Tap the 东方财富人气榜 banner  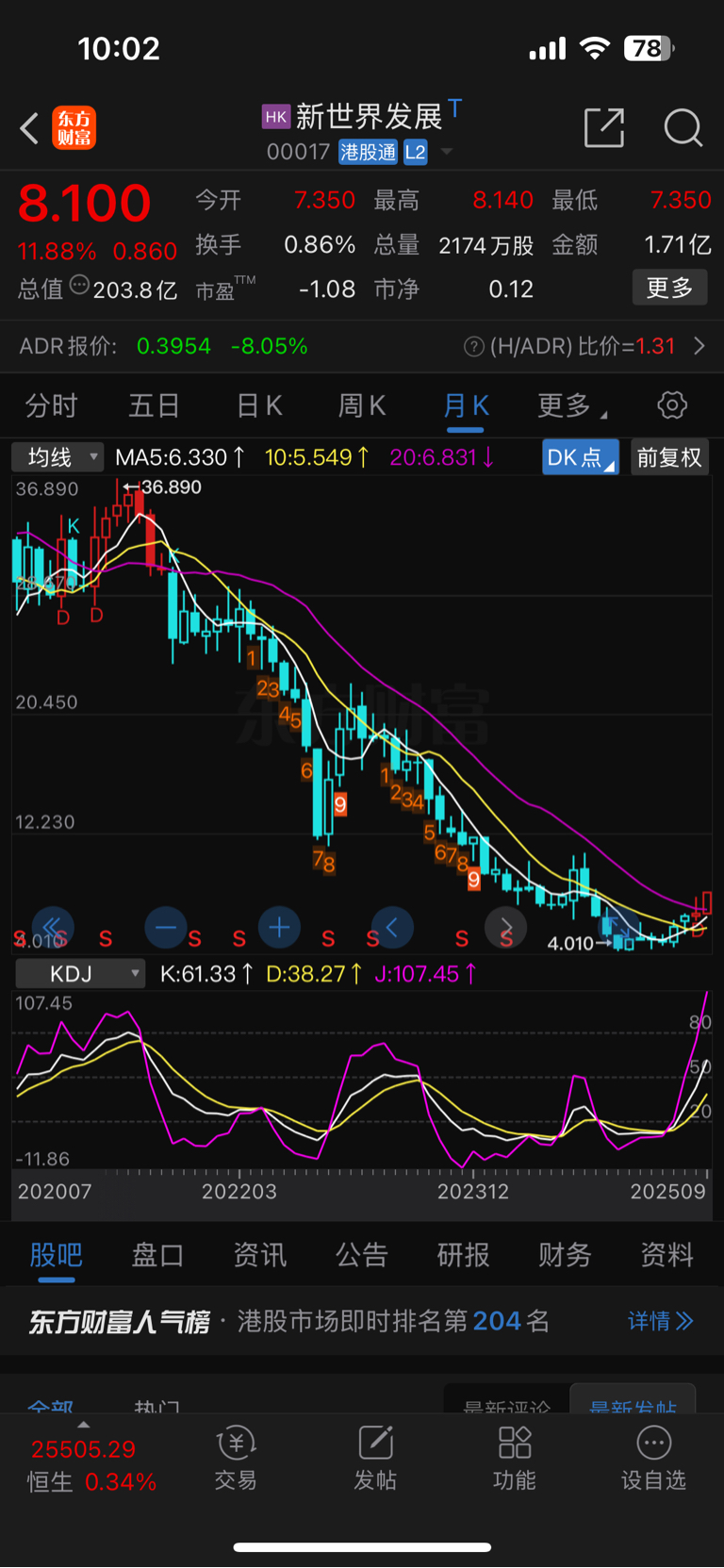[362, 1321]
